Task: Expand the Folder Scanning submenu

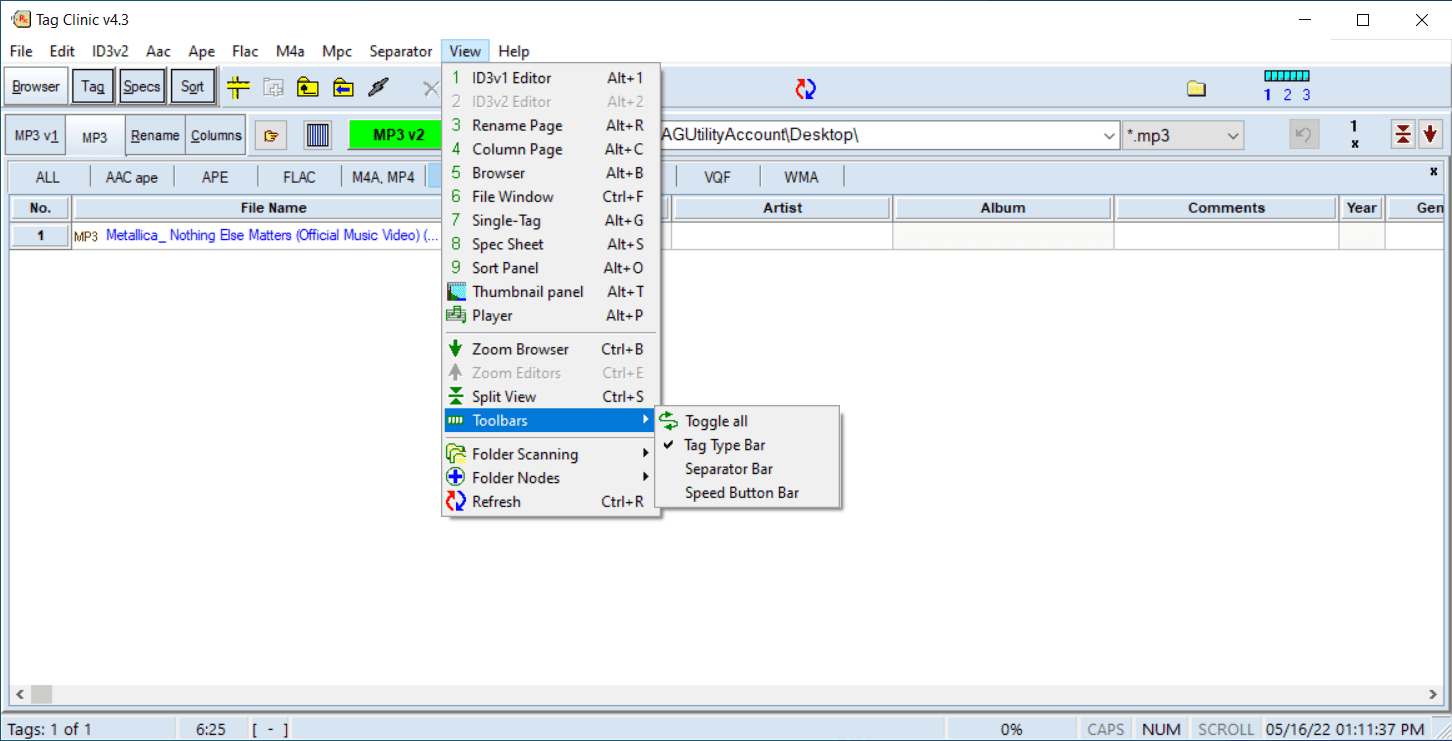Action: [x=552, y=454]
